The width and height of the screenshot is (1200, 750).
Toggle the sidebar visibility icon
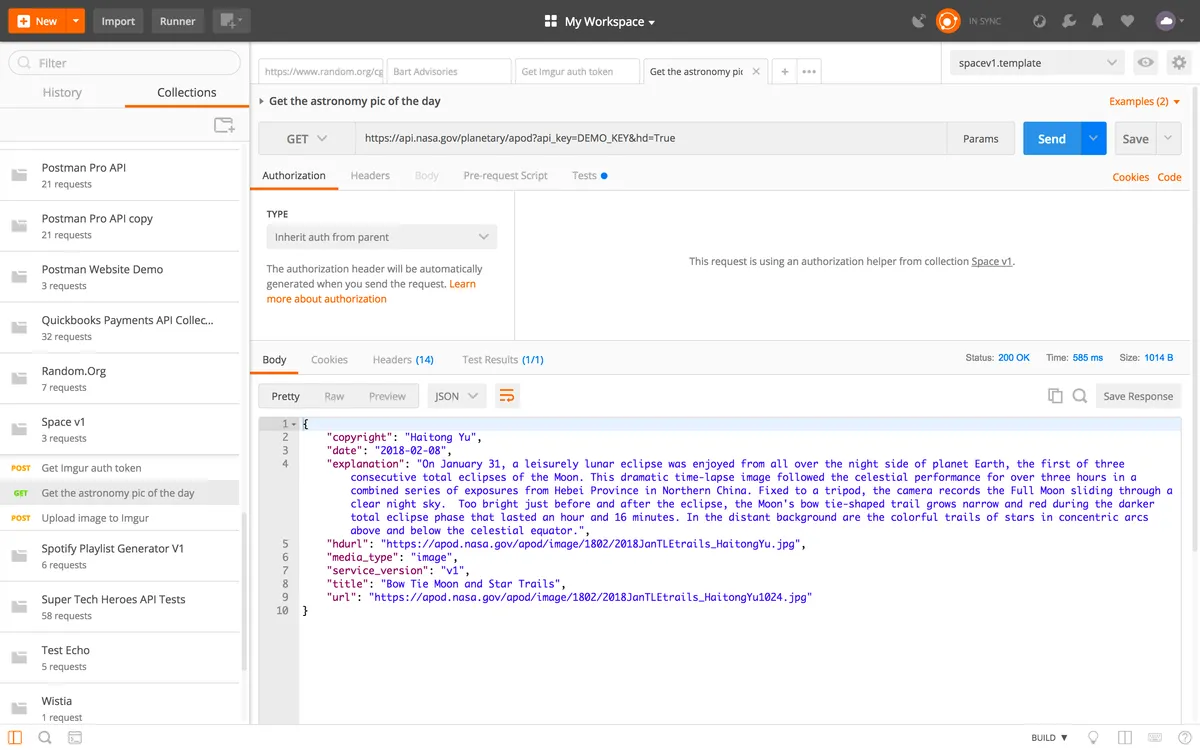15,738
